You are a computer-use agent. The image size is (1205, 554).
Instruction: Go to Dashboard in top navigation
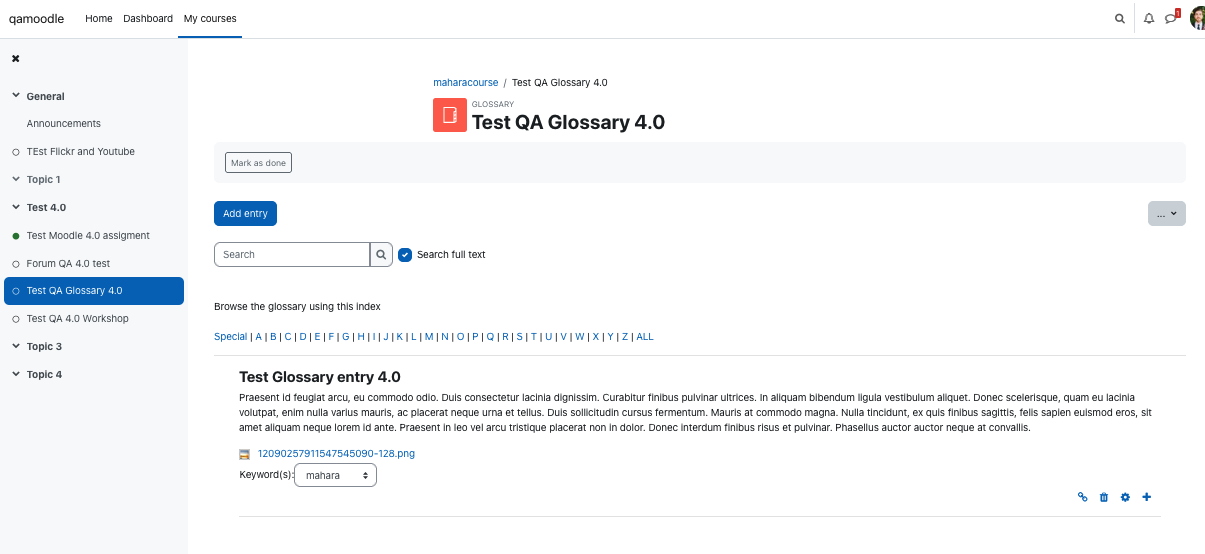148,19
